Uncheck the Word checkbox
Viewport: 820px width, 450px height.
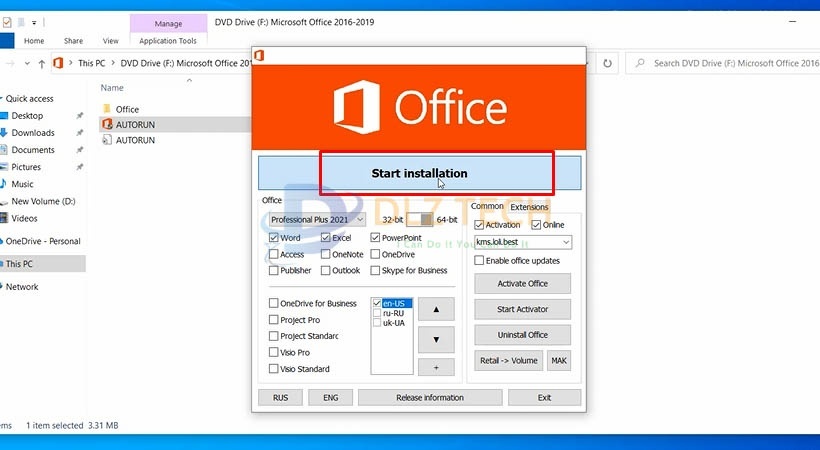[x=274, y=238]
